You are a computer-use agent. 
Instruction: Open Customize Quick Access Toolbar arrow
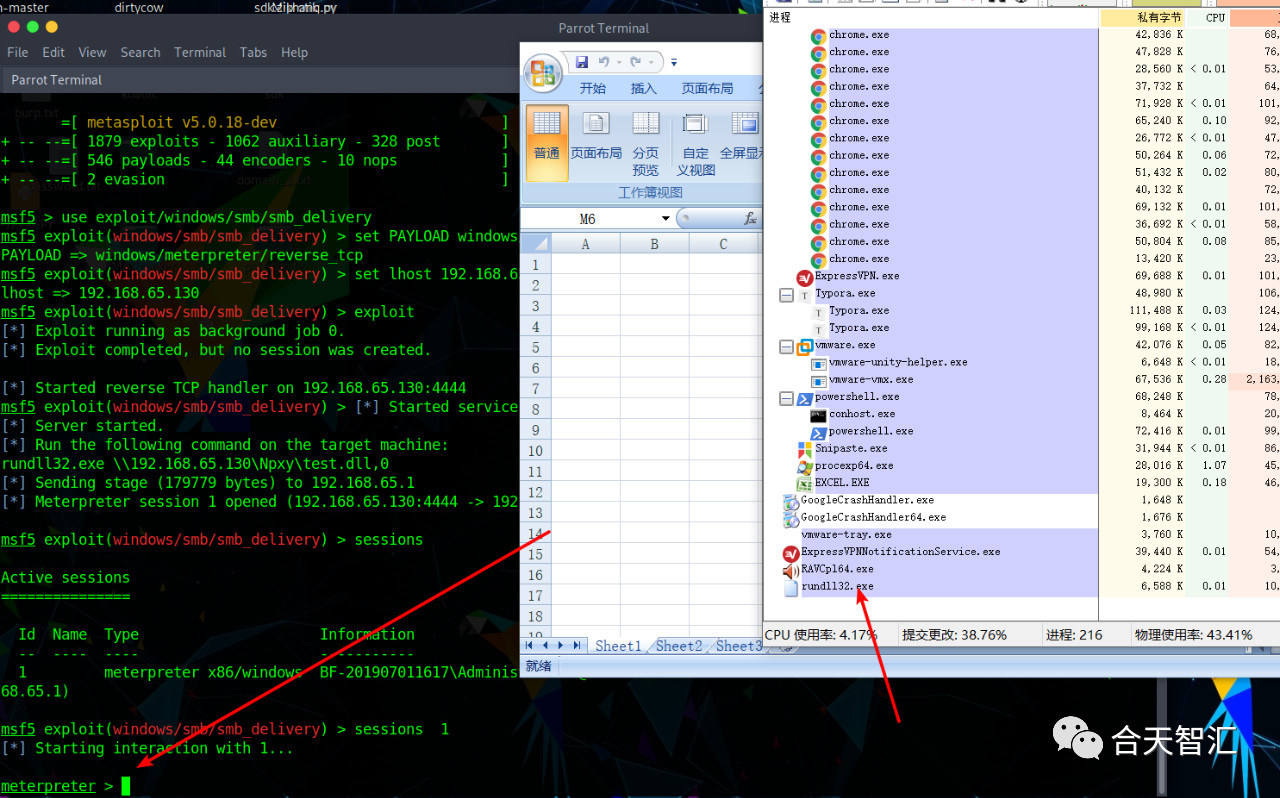tap(674, 63)
